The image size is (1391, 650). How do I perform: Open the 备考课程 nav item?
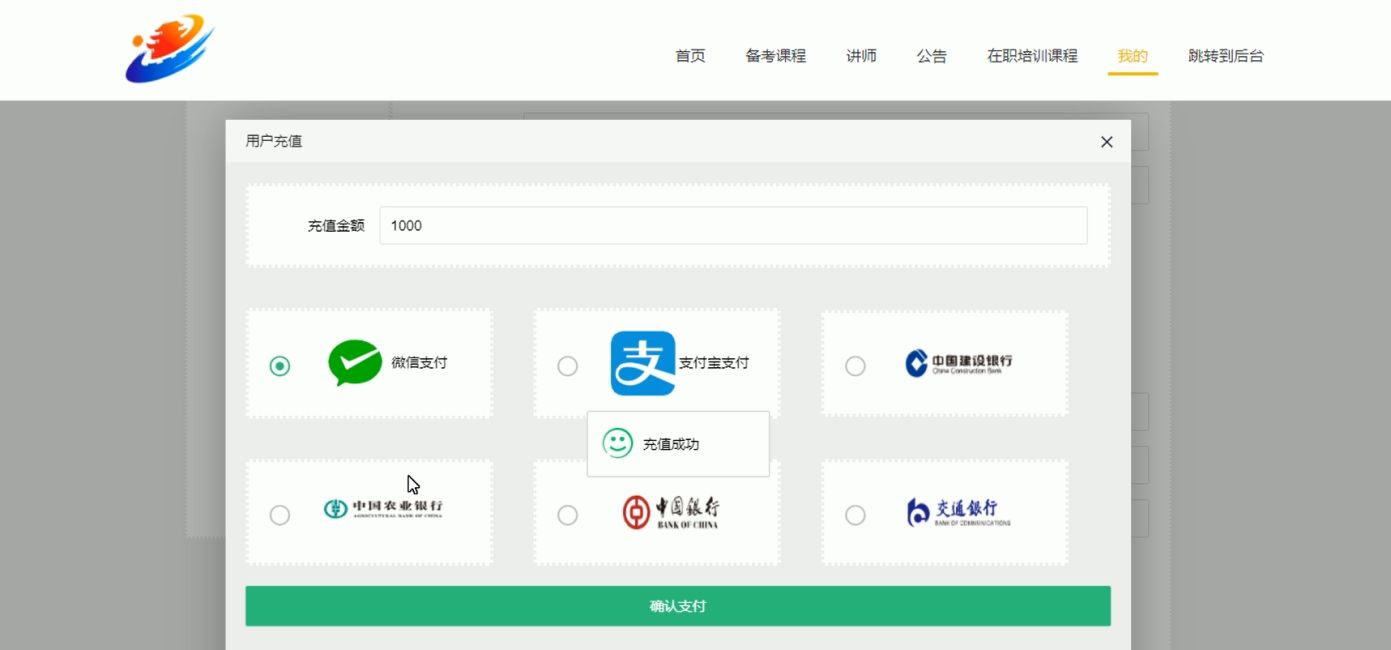[x=775, y=56]
